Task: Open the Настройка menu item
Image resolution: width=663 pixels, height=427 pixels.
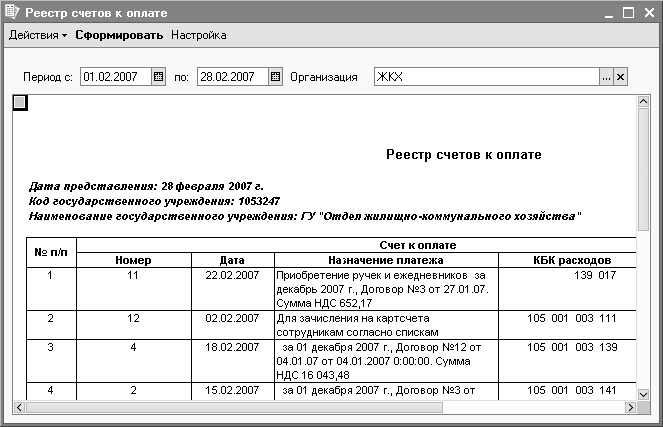Action: coord(198,35)
